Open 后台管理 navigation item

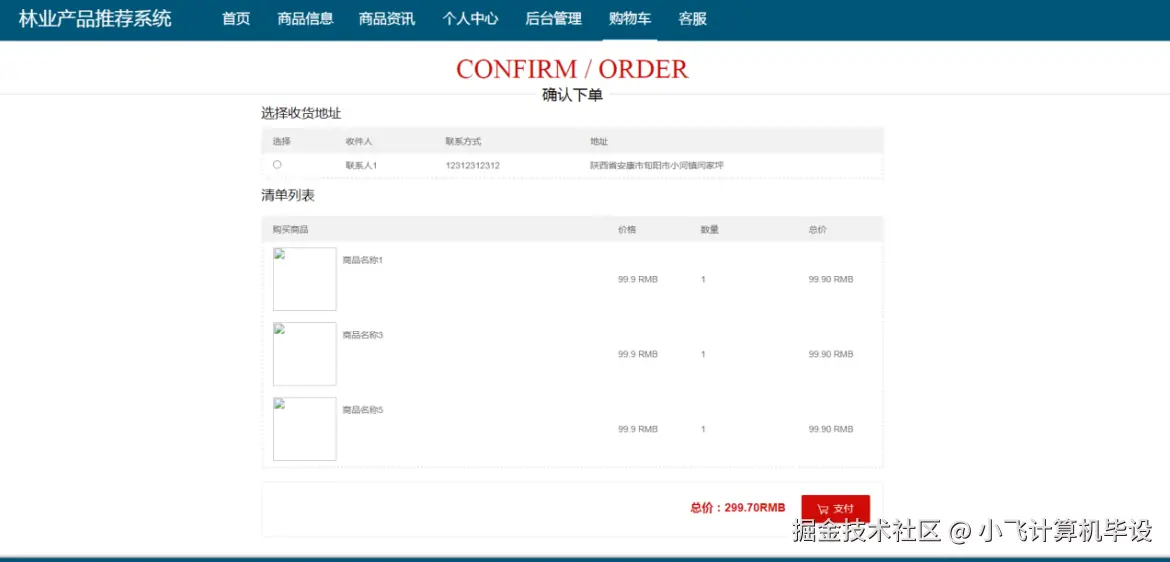click(553, 19)
